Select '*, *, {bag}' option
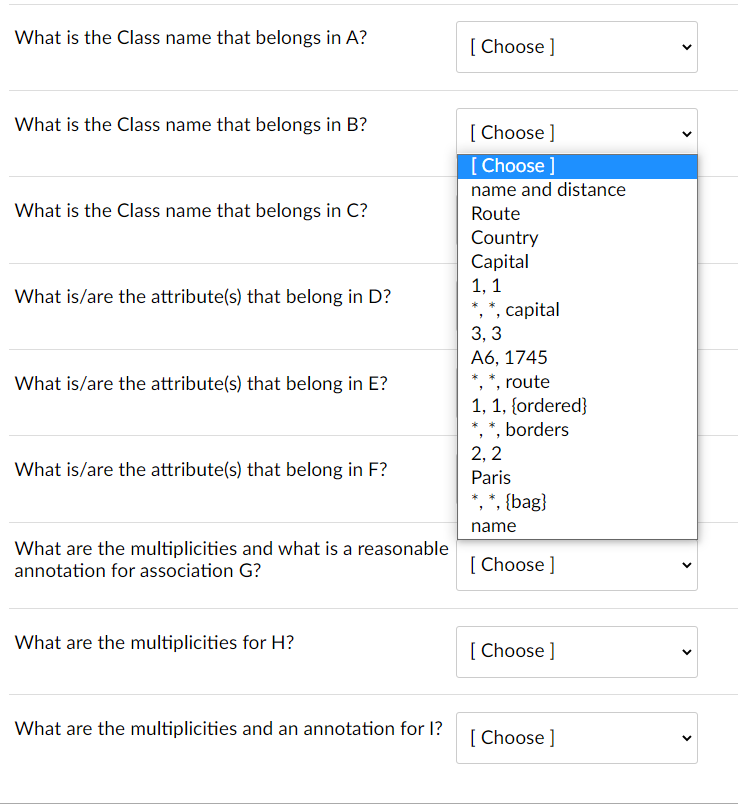Image resolution: width=738 pixels, height=804 pixels. coord(508,501)
